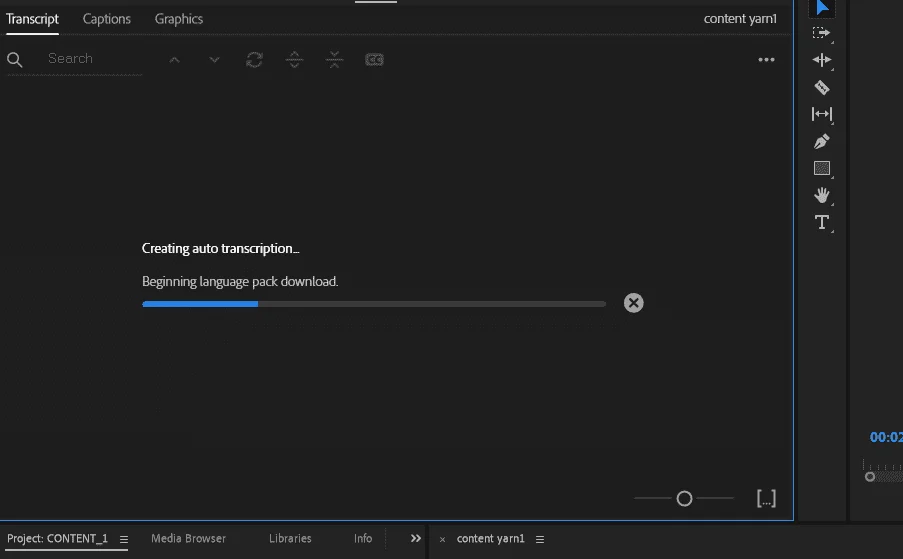Viewport: 903px width, 559px height.
Task: Cancel the auto transcription progress
Action: pos(633,303)
